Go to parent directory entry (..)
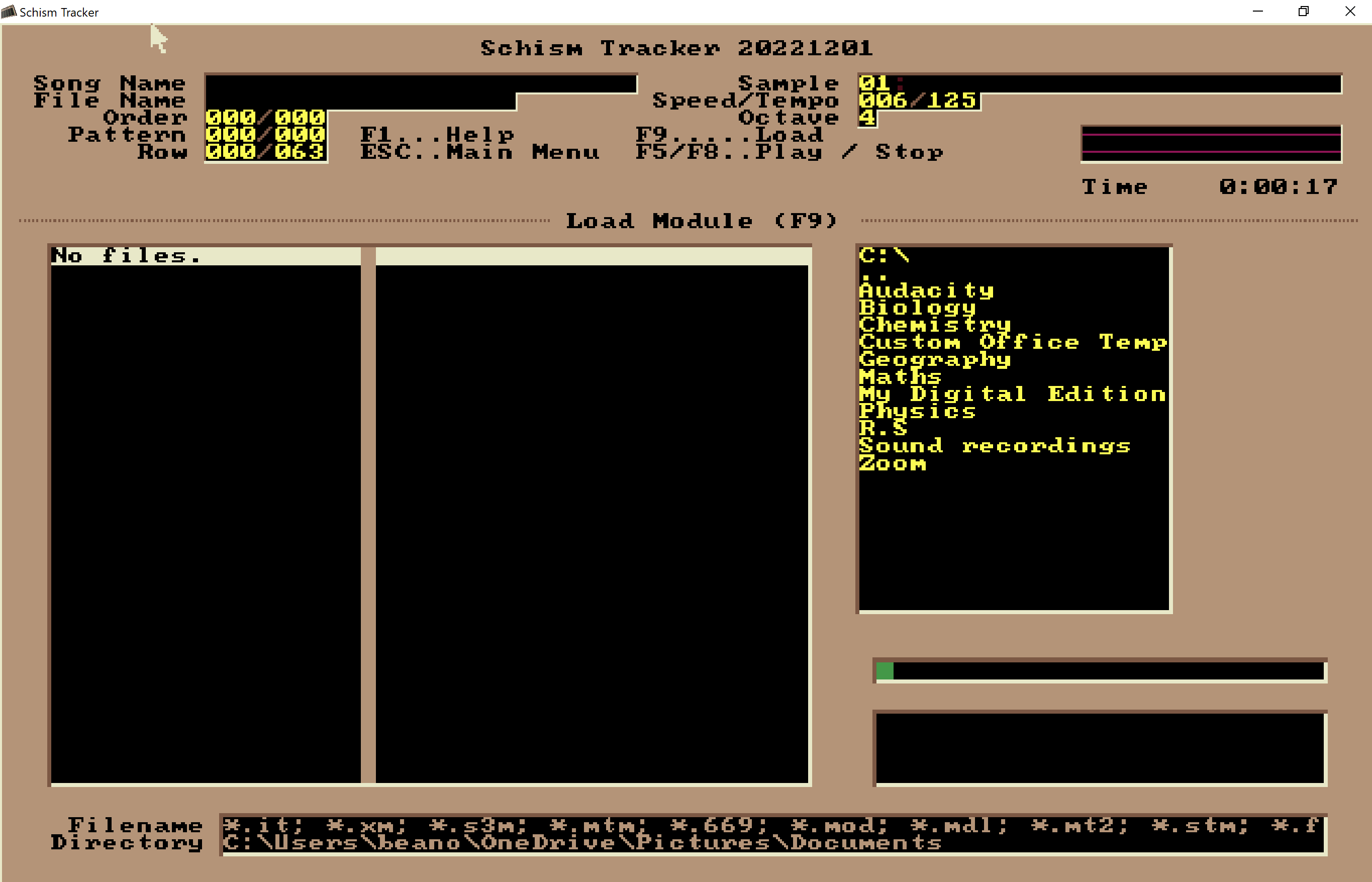1372x882 pixels. [x=874, y=274]
